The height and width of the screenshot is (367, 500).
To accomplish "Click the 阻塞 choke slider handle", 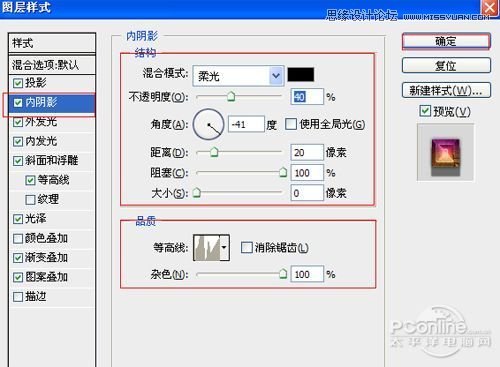I will (x=283, y=172).
